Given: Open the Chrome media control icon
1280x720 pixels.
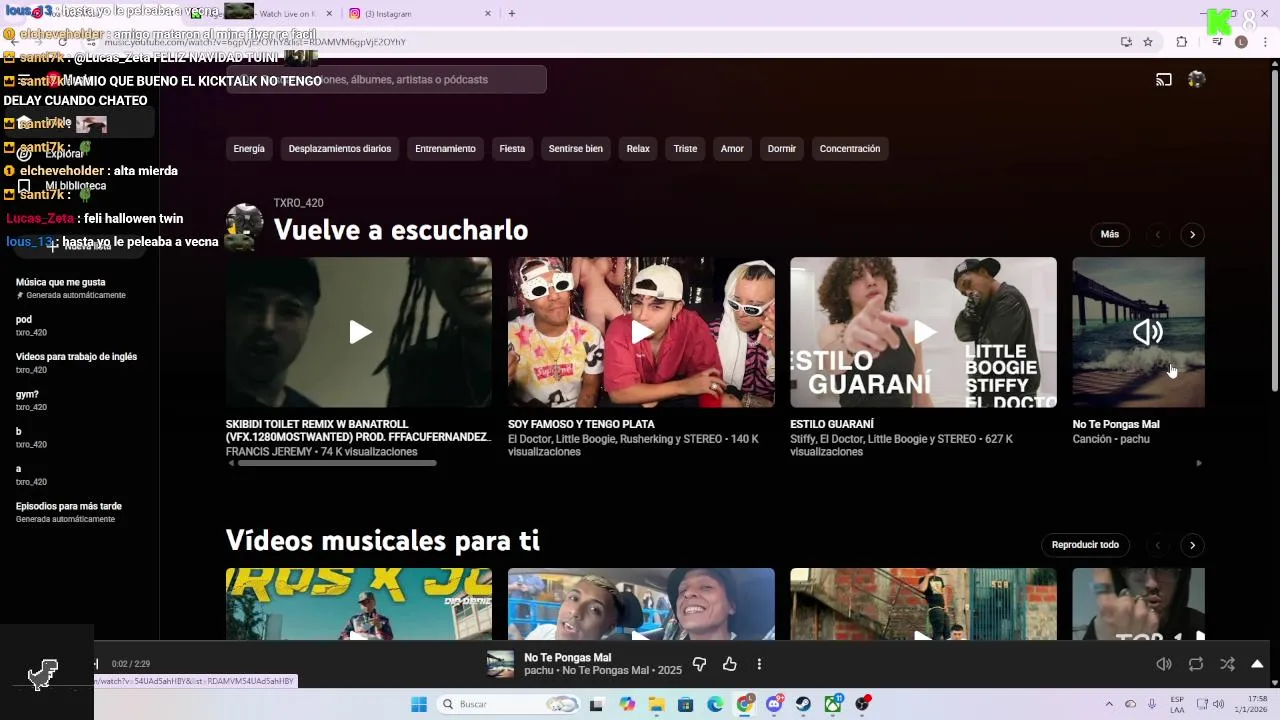Looking at the screenshot, I should point(1217,42).
